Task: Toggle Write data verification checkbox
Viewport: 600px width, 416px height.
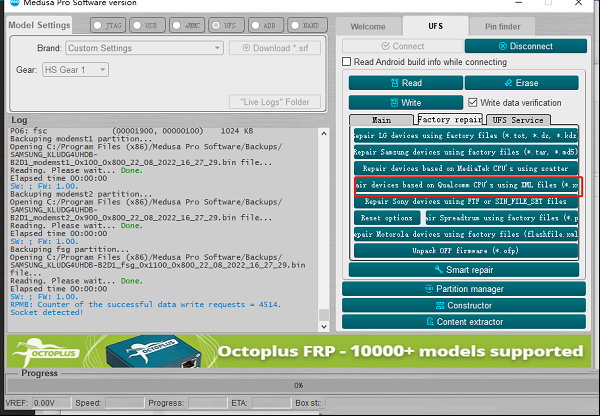Action: (x=473, y=103)
